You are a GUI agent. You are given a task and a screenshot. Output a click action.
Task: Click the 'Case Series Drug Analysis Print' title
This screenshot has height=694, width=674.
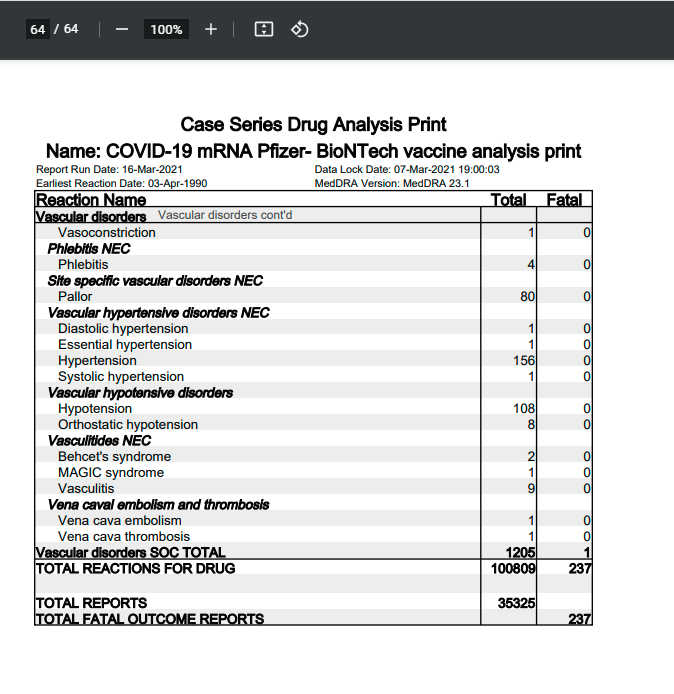[x=313, y=124]
